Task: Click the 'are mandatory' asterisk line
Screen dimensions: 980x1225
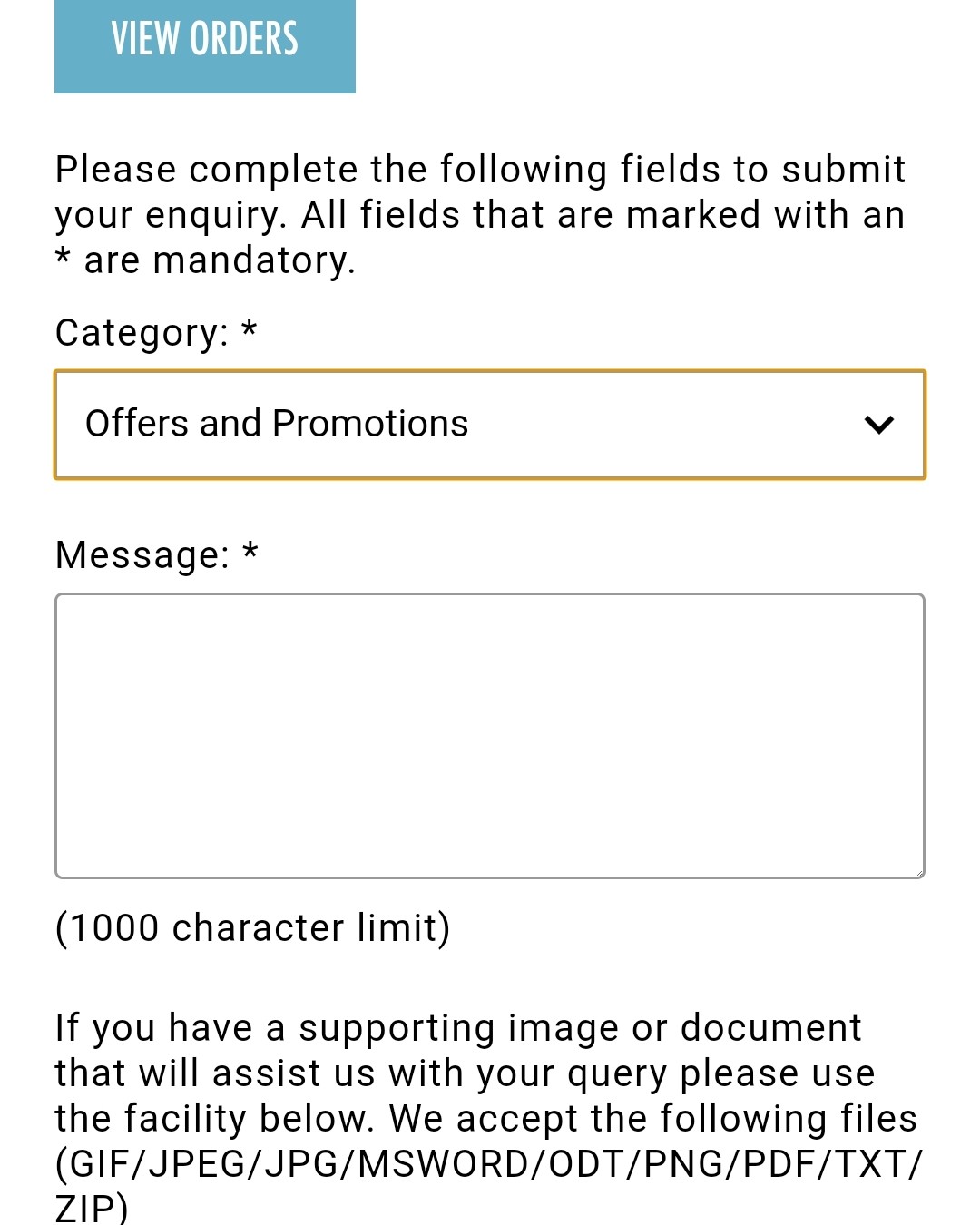Action: (205, 260)
